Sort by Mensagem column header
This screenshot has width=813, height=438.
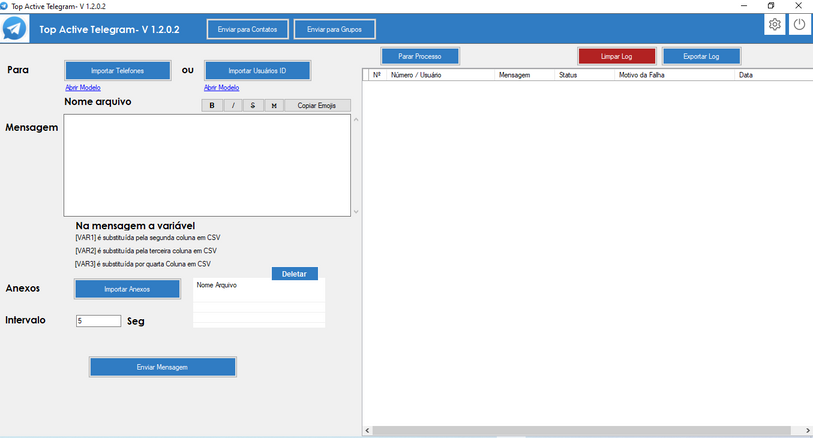pyautogui.click(x=524, y=75)
